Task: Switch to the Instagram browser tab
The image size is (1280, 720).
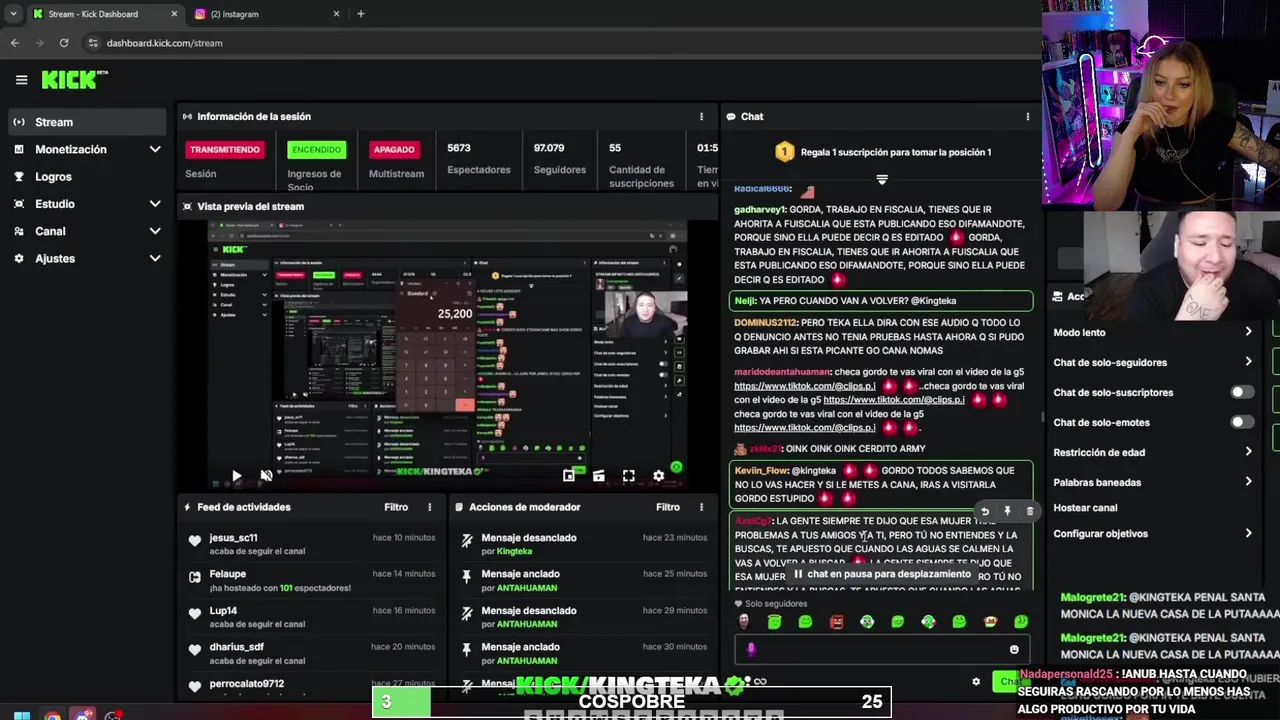Action: (266, 14)
